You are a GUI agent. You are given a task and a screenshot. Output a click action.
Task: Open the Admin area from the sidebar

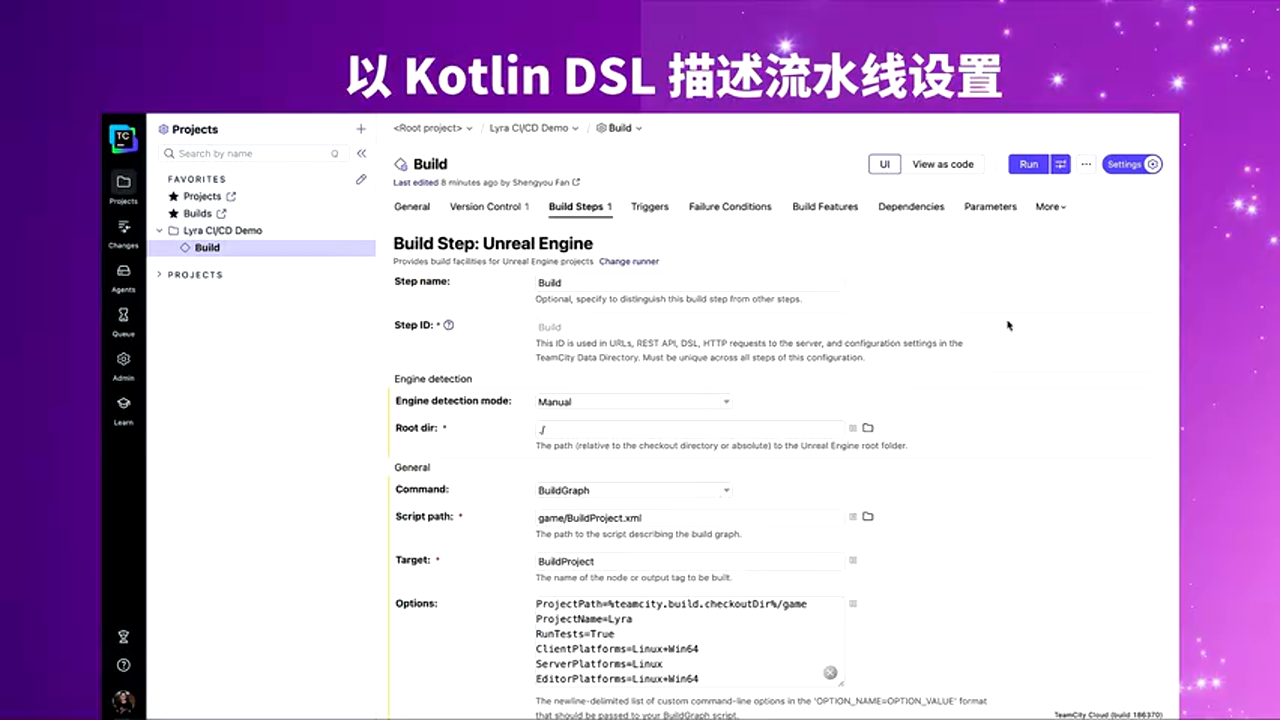click(x=123, y=364)
